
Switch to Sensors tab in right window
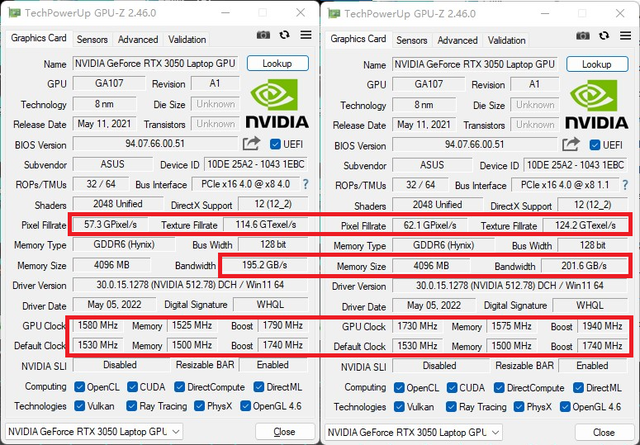click(412, 40)
